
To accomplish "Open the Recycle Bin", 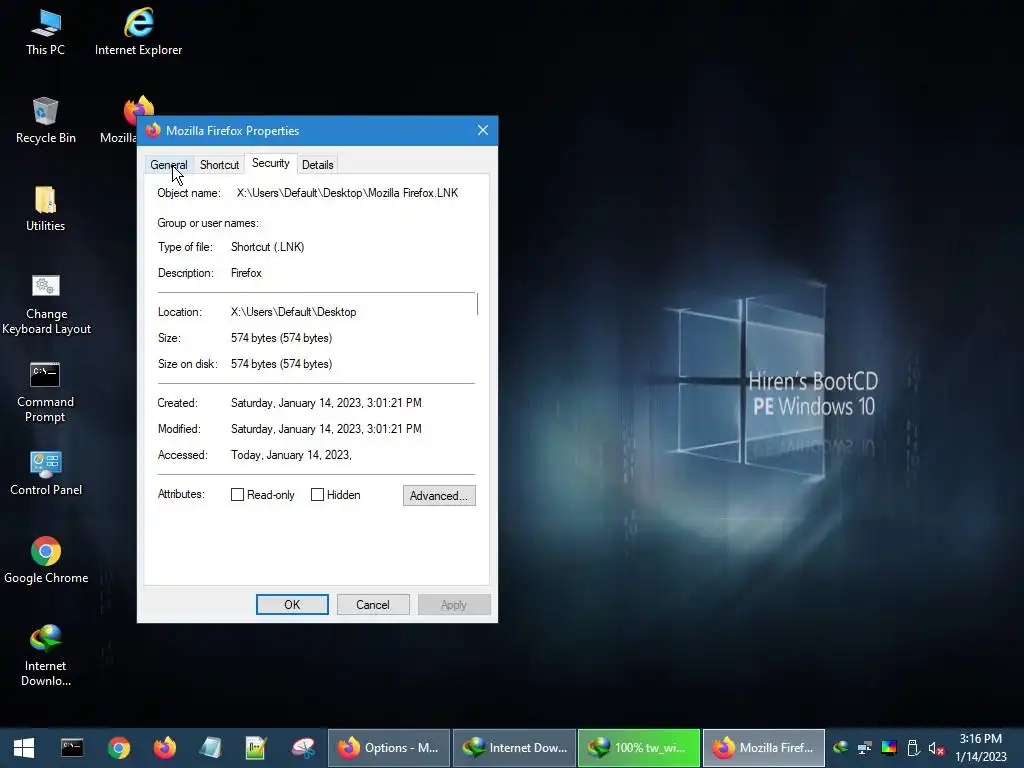I will pos(45,121).
